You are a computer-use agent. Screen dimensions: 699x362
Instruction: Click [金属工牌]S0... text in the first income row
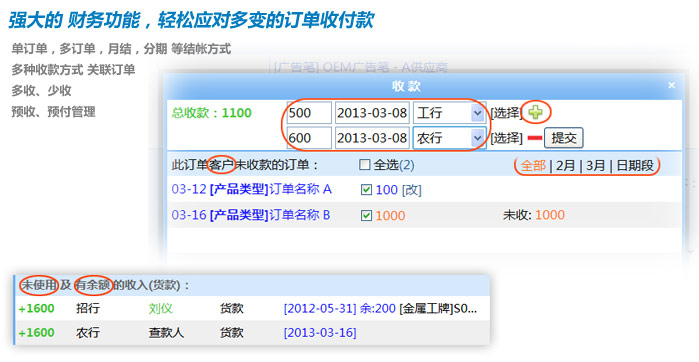438,309
